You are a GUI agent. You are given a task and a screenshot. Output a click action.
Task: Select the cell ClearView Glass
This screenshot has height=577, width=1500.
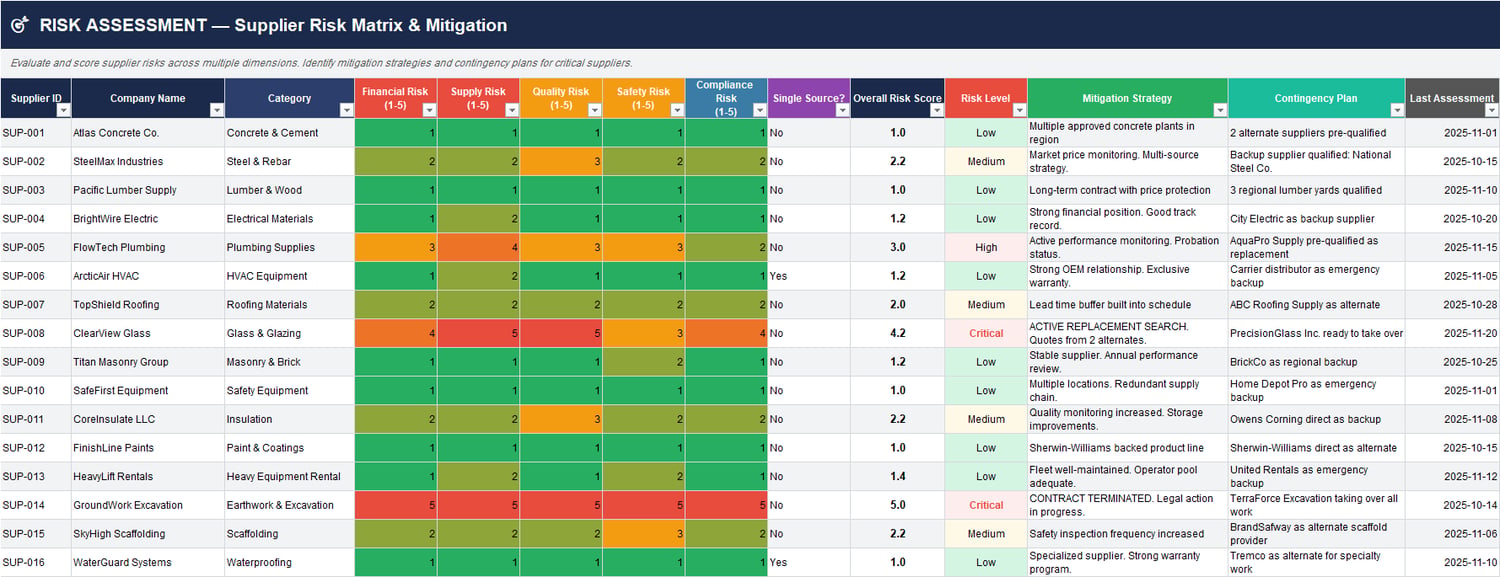click(148, 333)
